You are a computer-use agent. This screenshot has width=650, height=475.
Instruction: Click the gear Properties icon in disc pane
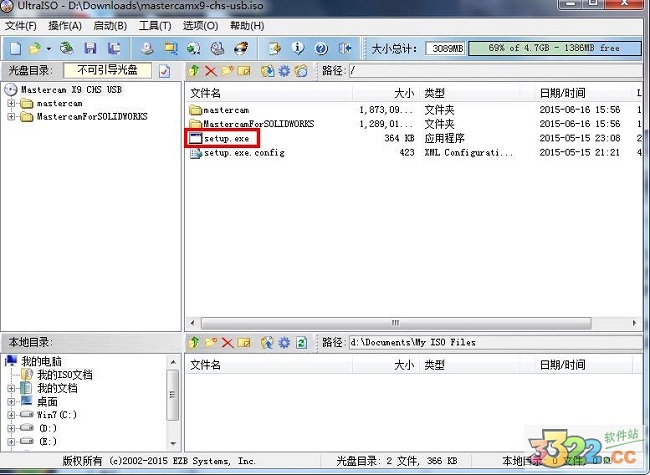click(284, 71)
